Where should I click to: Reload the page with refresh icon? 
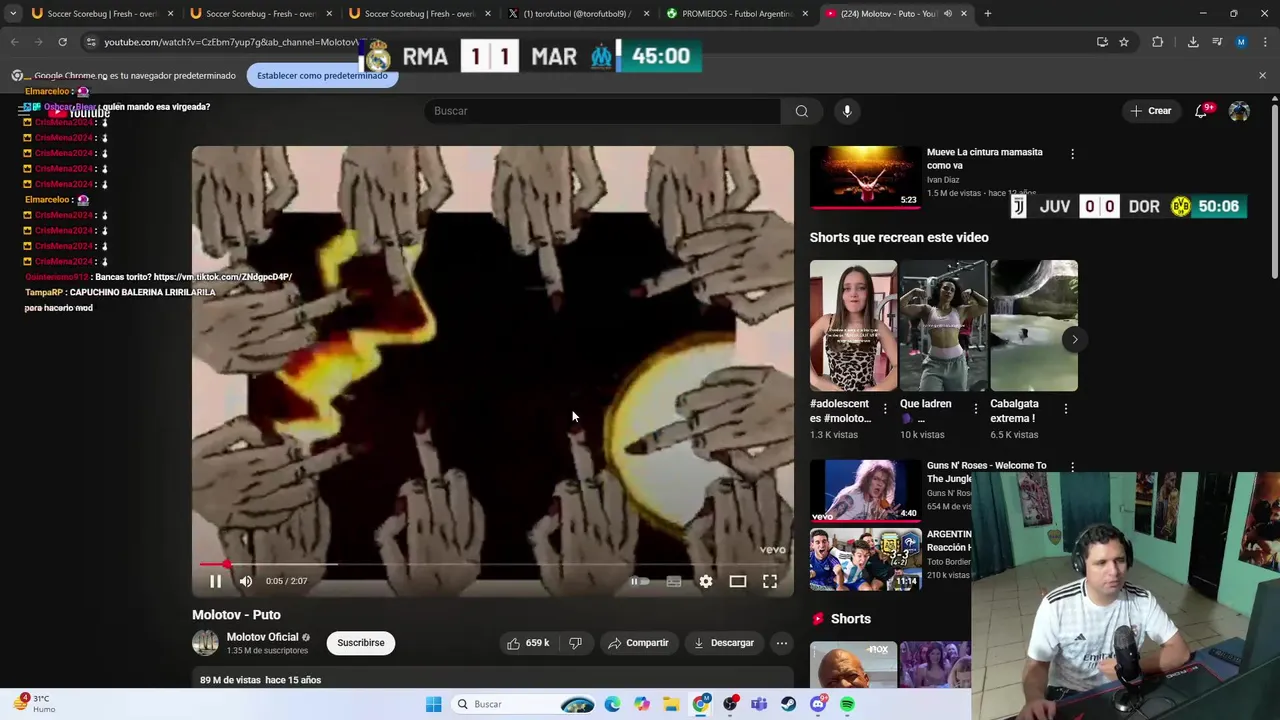(x=62, y=42)
